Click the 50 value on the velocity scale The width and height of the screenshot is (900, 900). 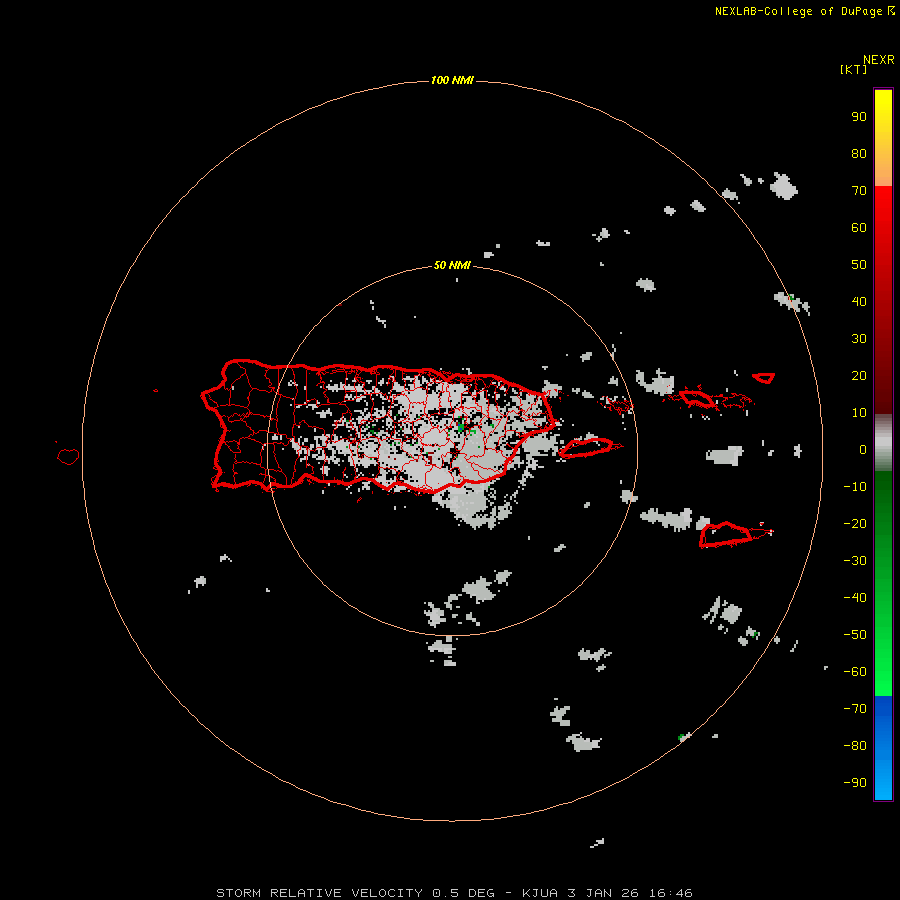(859, 265)
